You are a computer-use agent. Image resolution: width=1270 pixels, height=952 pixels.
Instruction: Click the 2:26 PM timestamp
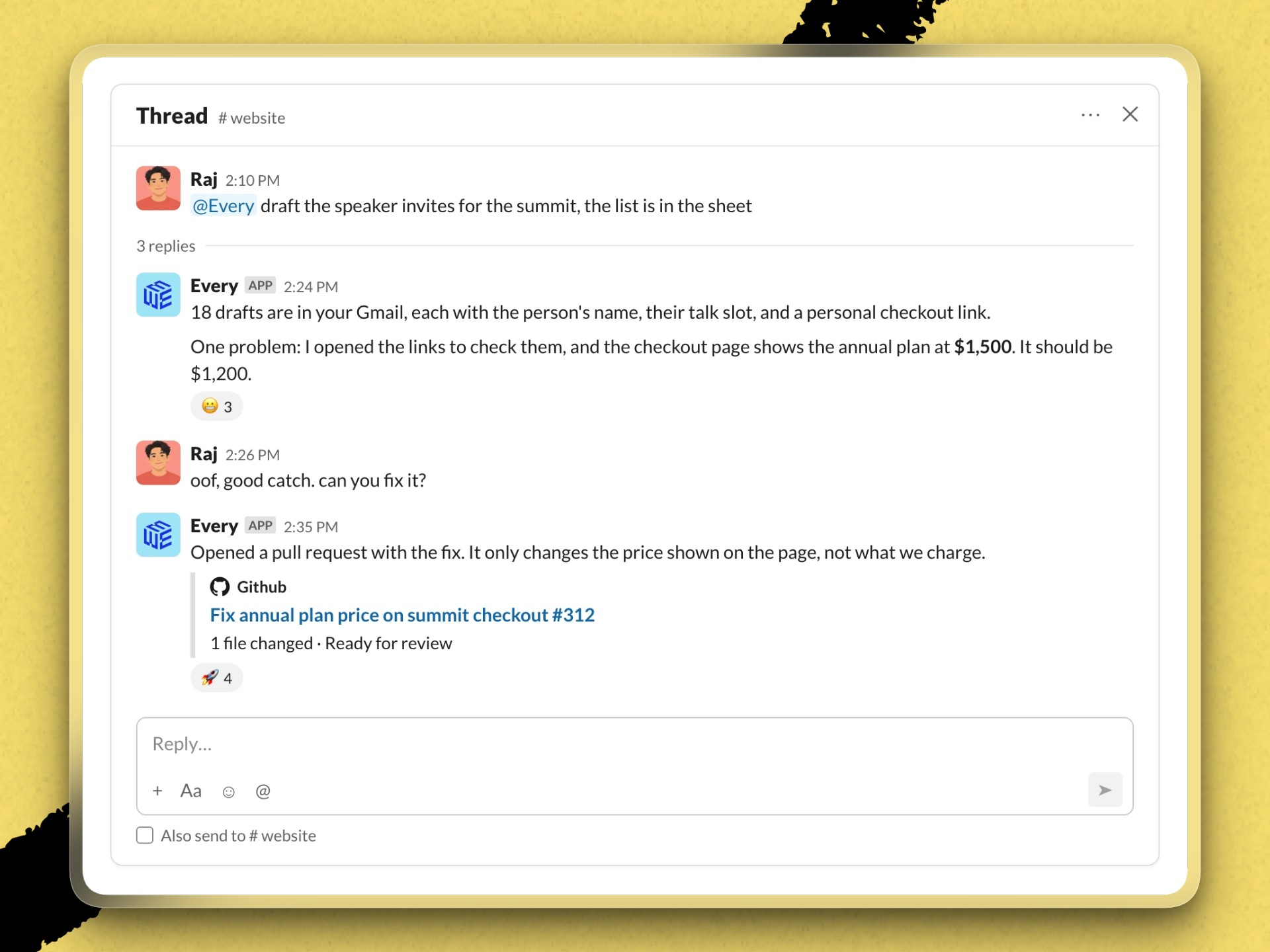[x=253, y=455]
